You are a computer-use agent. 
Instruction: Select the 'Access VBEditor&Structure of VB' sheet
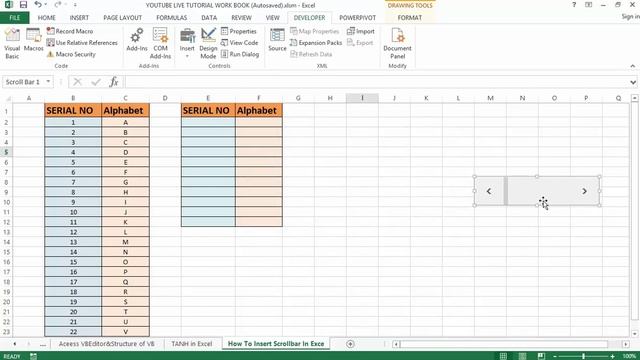click(x=107, y=344)
